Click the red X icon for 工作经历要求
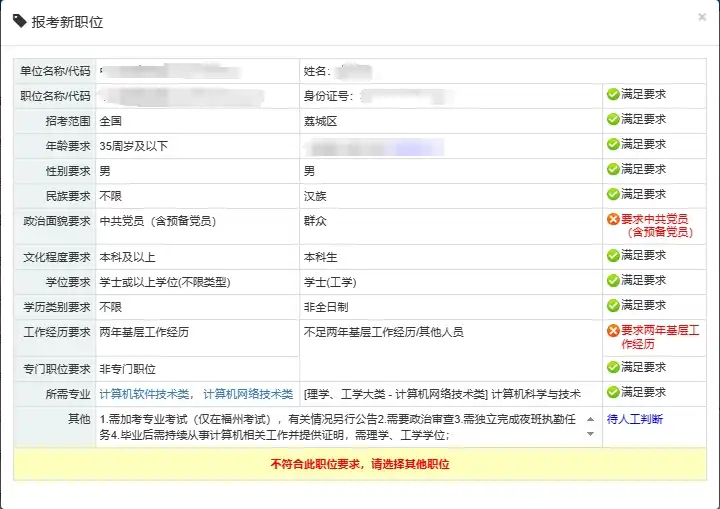This screenshot has height=509, width=720. pos(613,331)
